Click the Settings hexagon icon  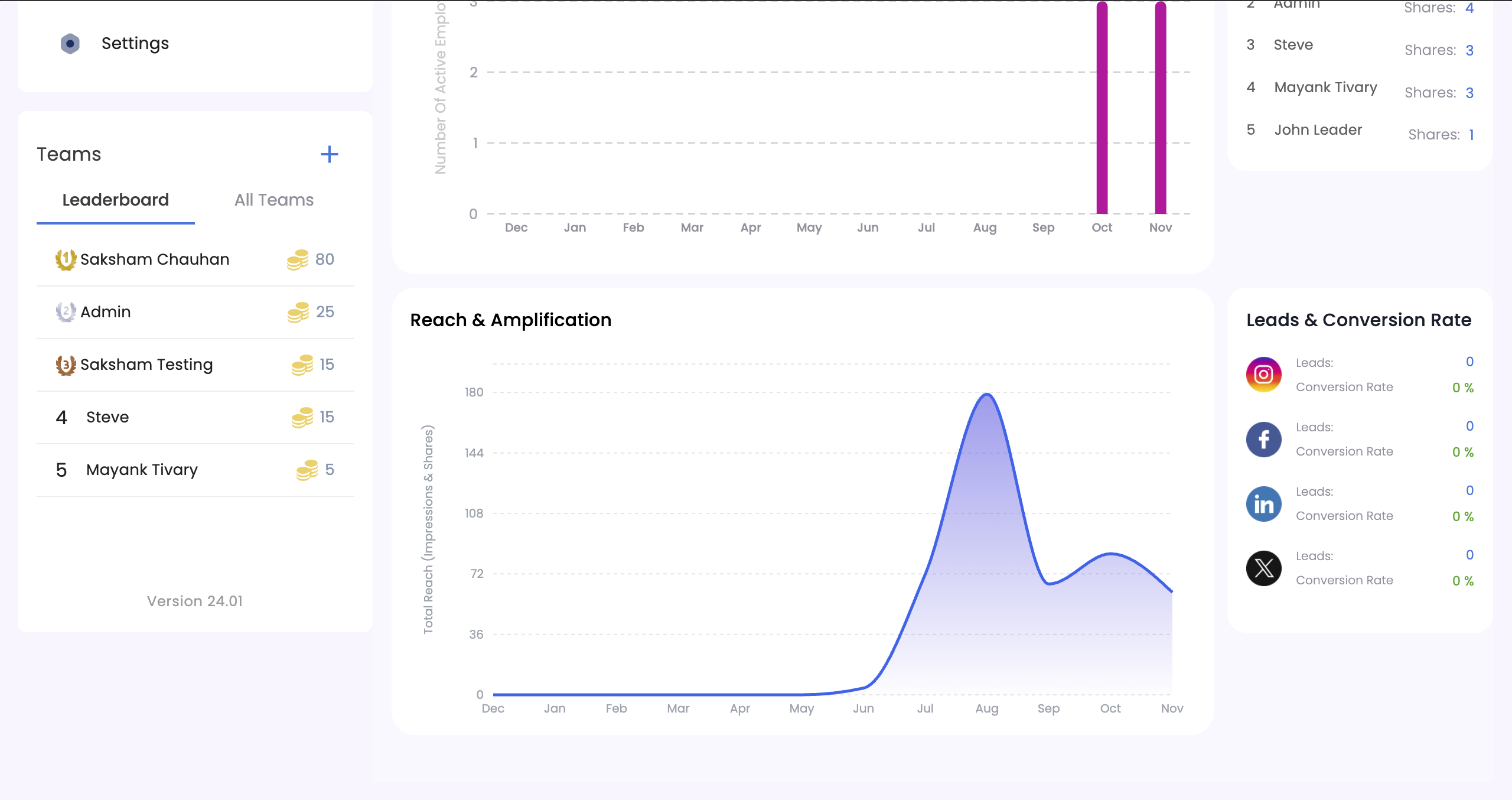pos(70,44)
